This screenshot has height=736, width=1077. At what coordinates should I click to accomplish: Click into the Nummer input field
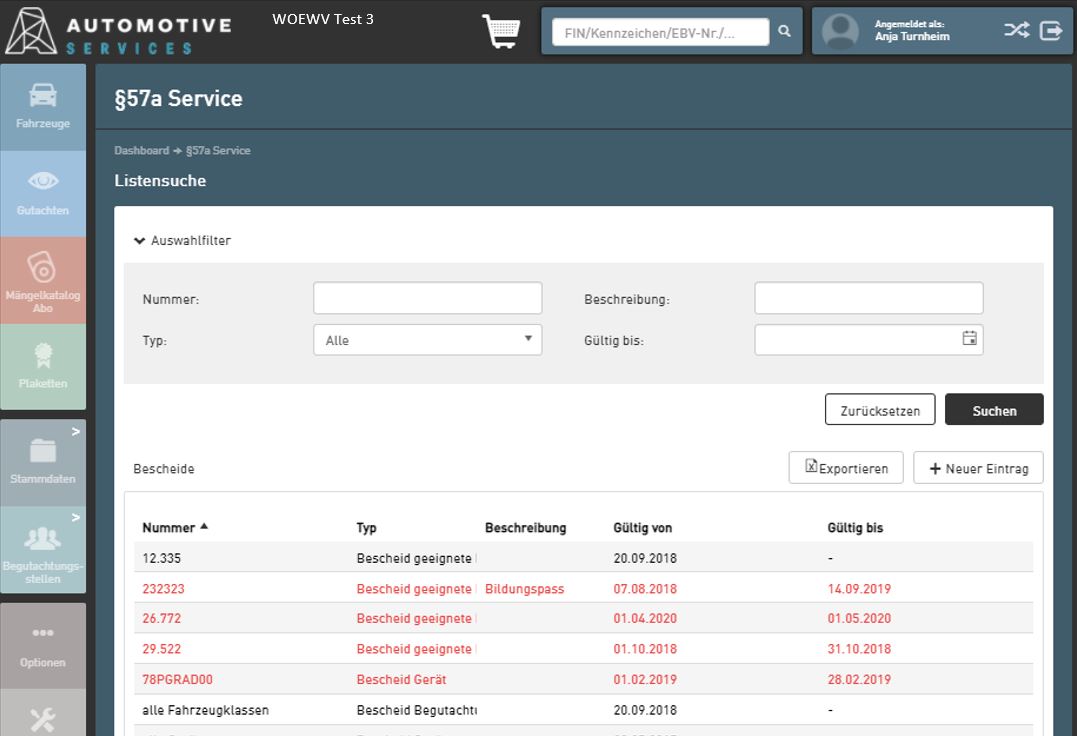coord(427,298)
